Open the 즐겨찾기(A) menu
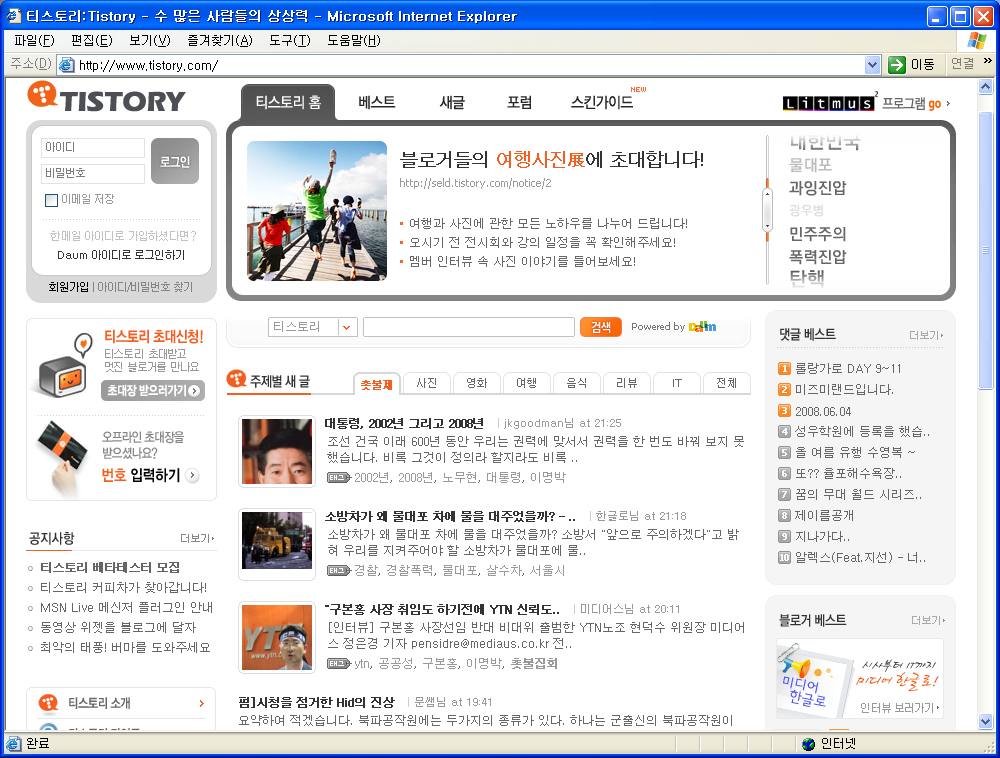 pos(219,40)
